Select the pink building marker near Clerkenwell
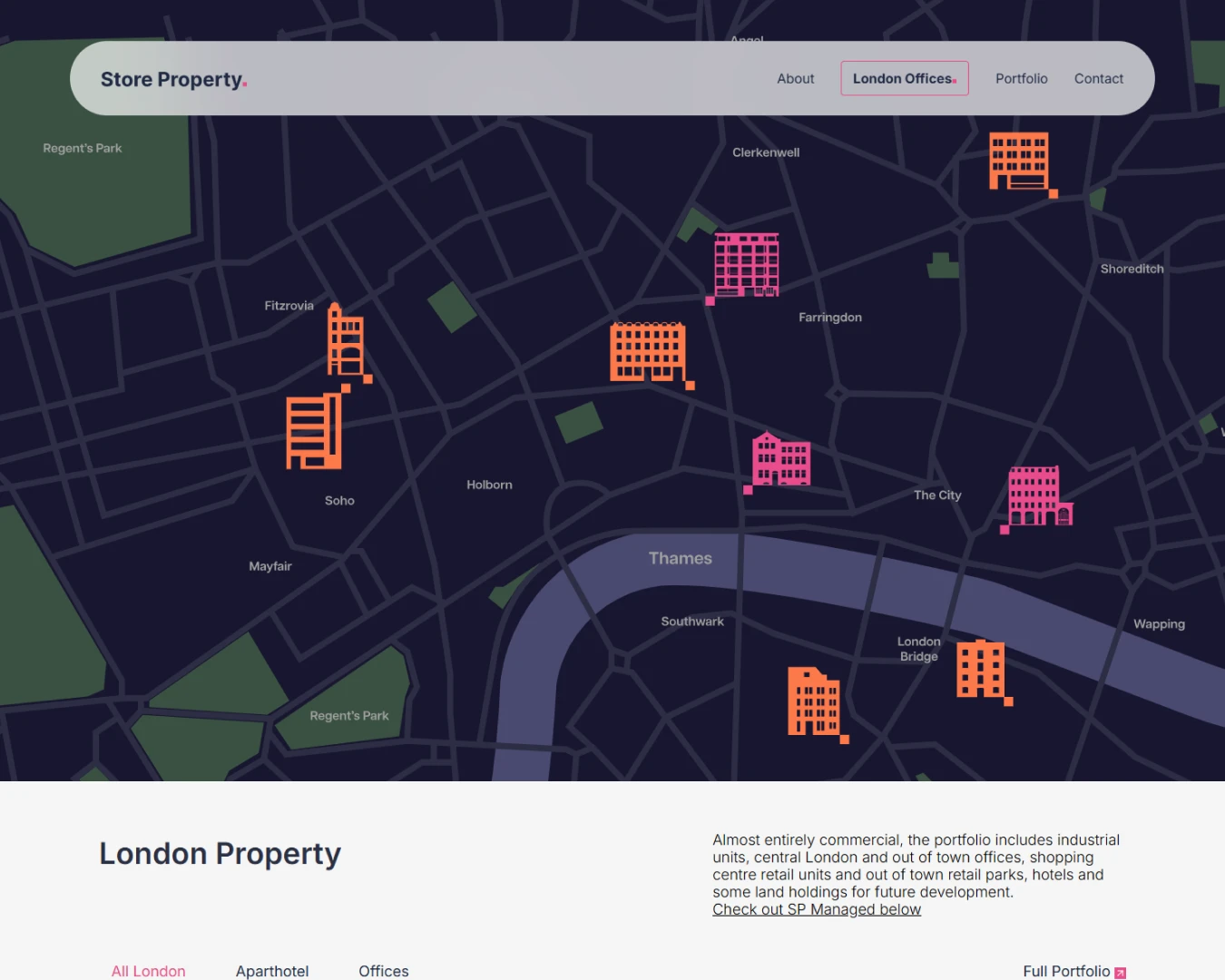The image size is (1225, 980). [x=746, y=265]
